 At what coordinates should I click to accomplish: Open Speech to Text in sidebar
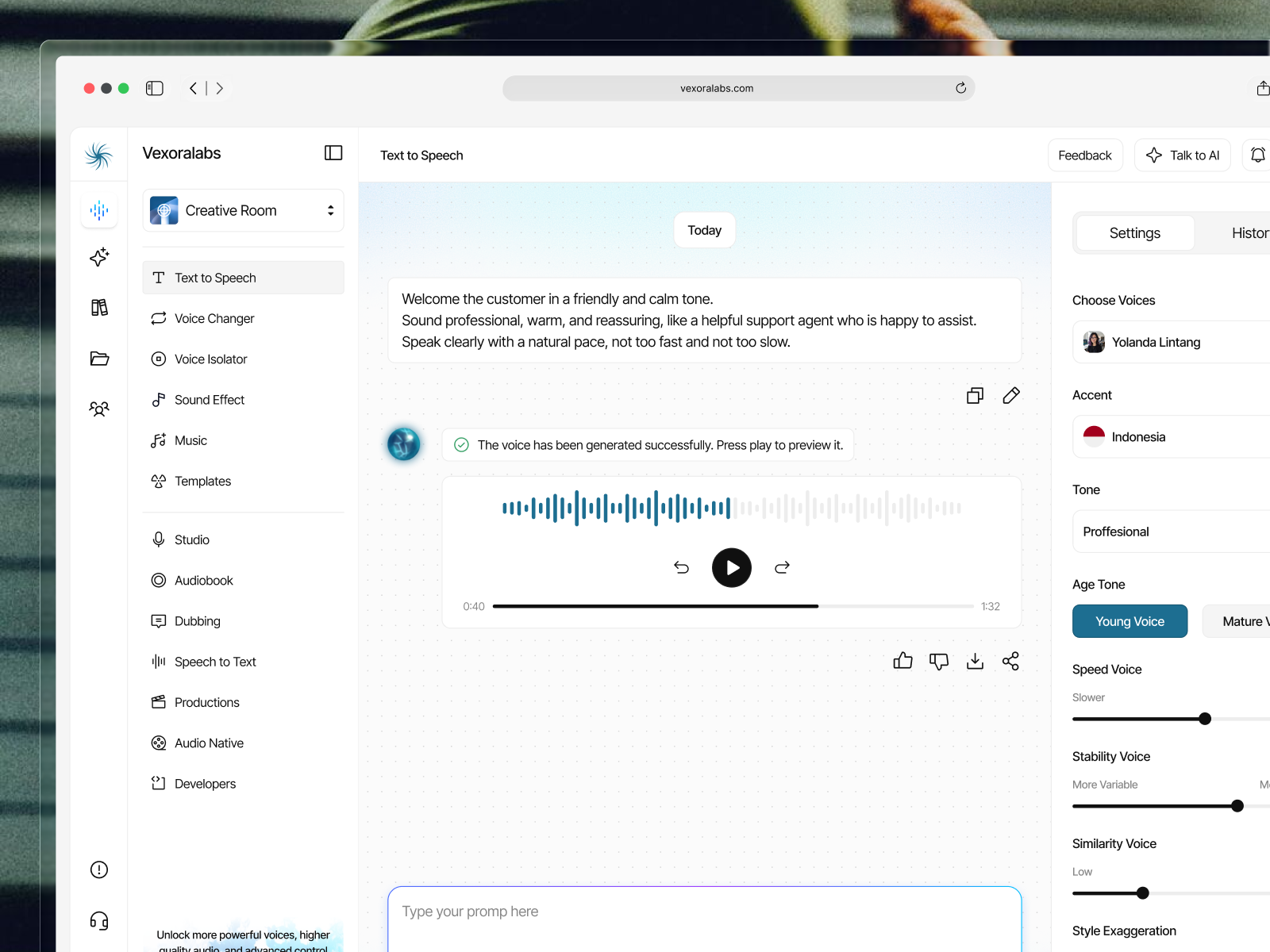[x=243, y=662]
